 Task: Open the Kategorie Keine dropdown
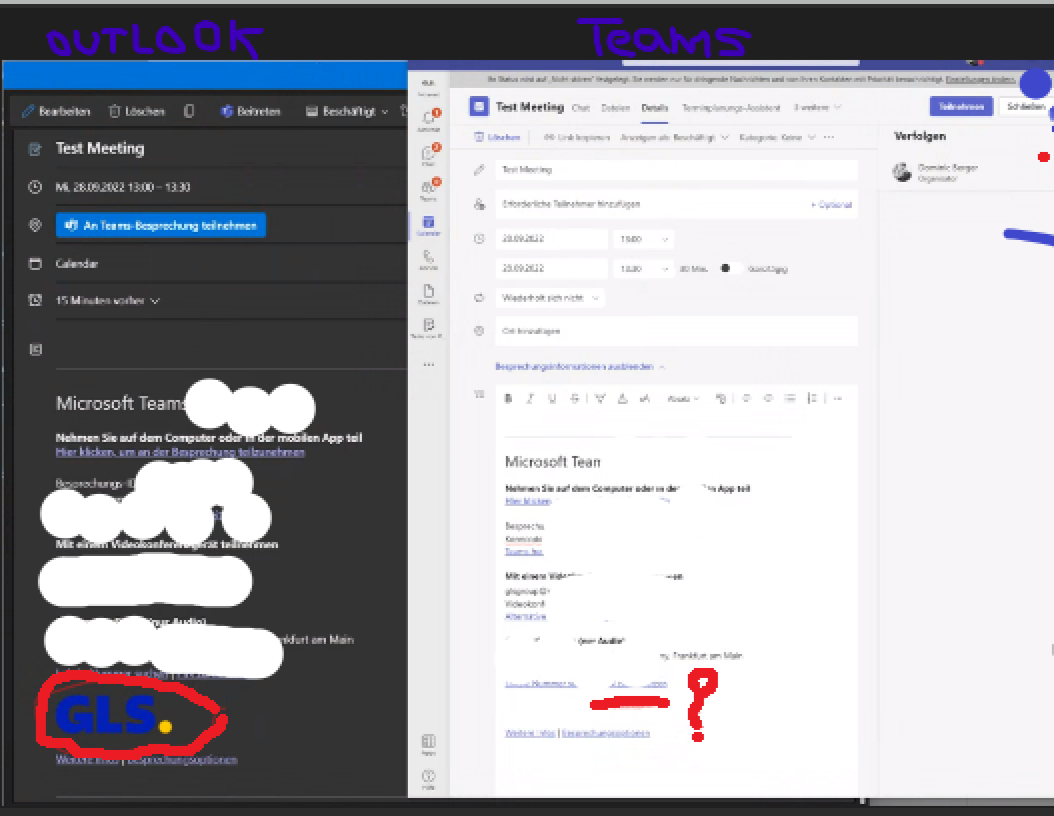(x=777, y=137)
